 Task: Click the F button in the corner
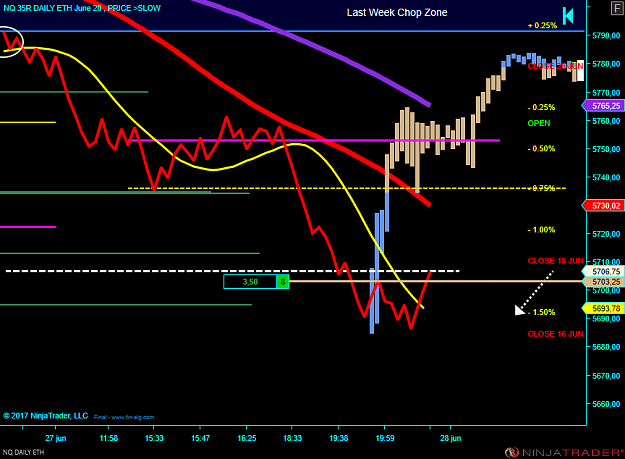pyautogui.click(x=617, y=8)
